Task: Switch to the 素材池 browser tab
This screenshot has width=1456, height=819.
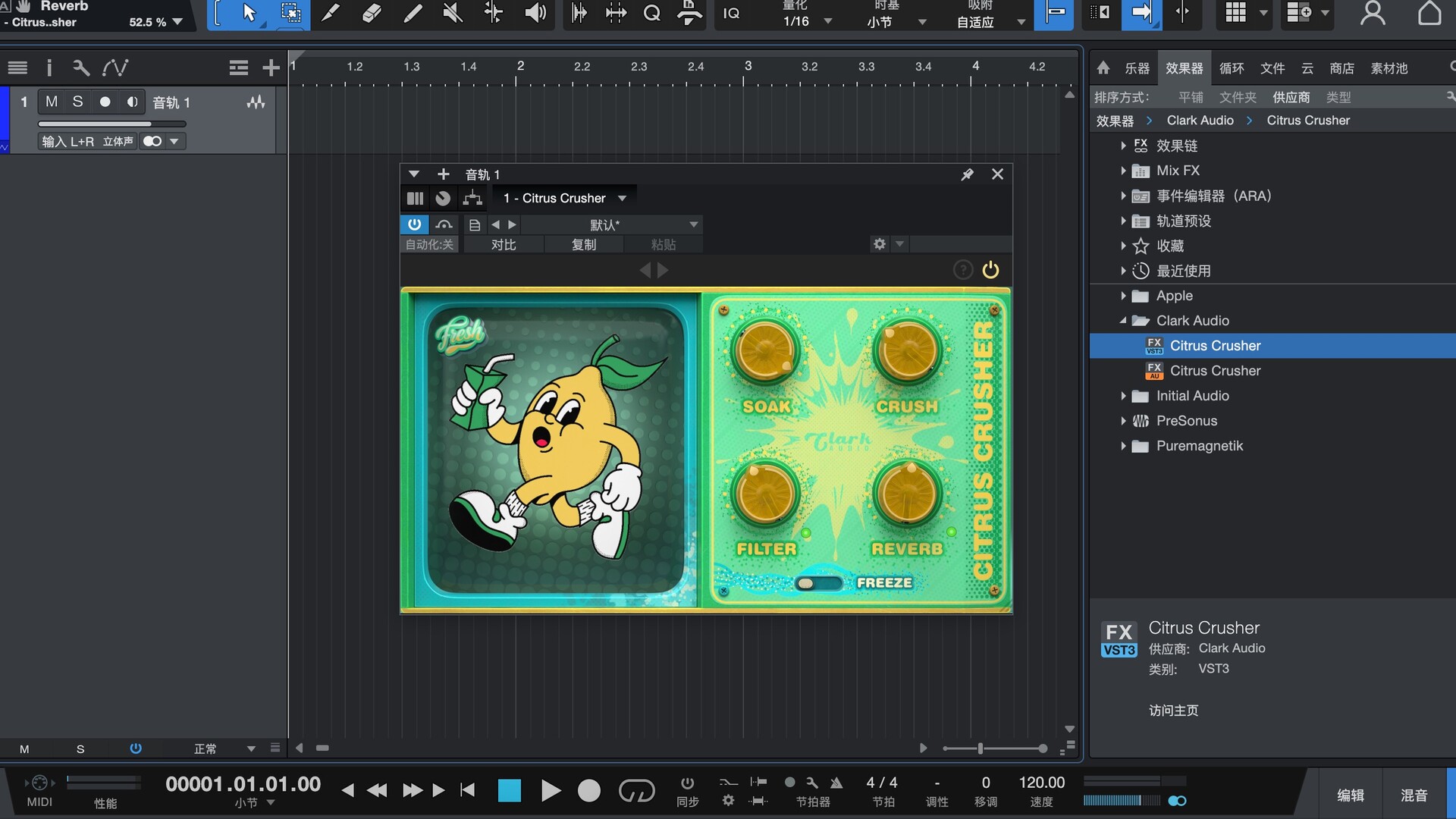Action: pyautogui.click(x=1389, y=68)
